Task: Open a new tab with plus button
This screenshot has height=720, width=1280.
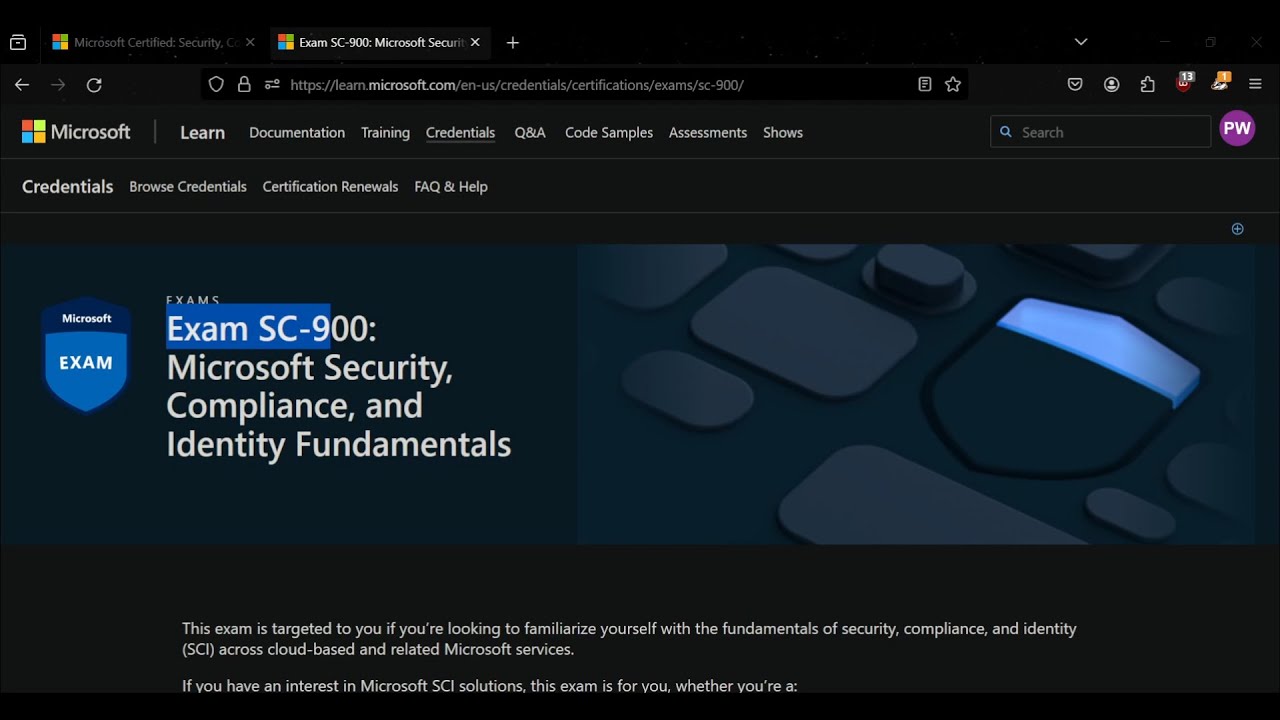Action: tap(513, 42)
